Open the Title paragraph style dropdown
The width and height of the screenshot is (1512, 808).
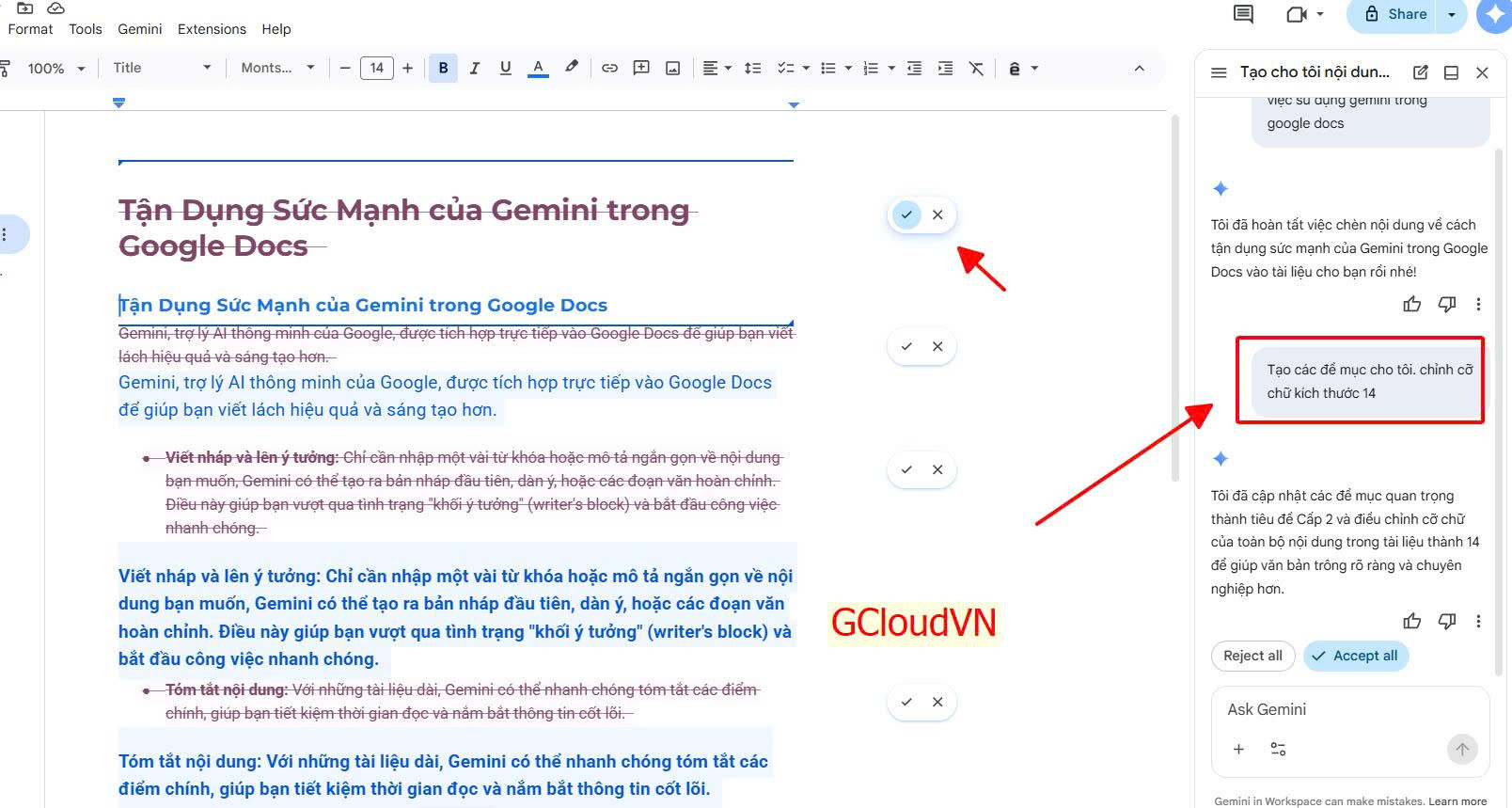click(x=162, y=68)
